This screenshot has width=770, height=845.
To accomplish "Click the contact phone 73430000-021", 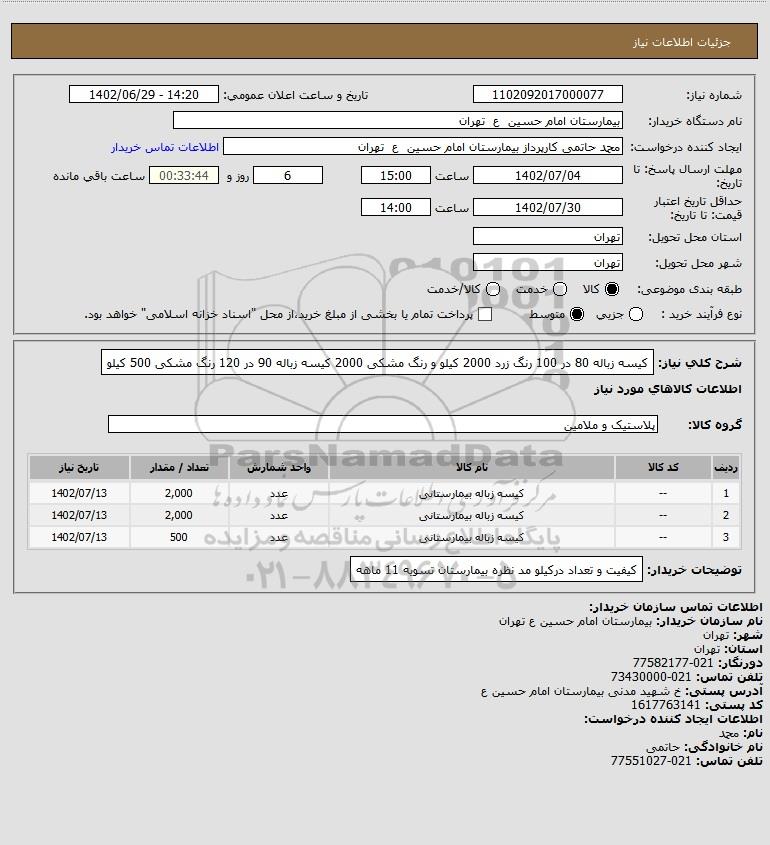I will click(x=651, y=676).
